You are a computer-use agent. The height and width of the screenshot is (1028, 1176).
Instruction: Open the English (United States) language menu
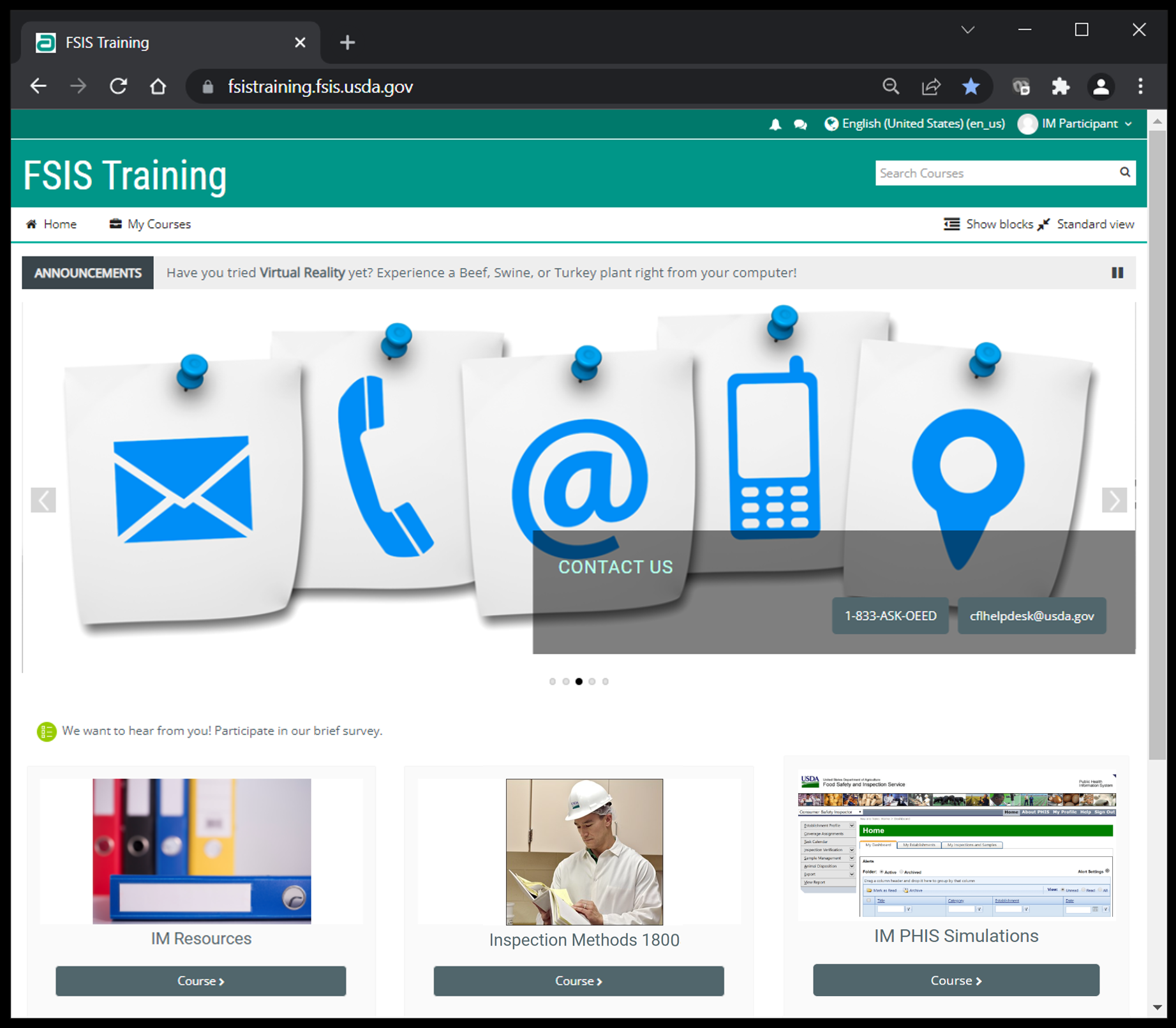tap(915, 124)
